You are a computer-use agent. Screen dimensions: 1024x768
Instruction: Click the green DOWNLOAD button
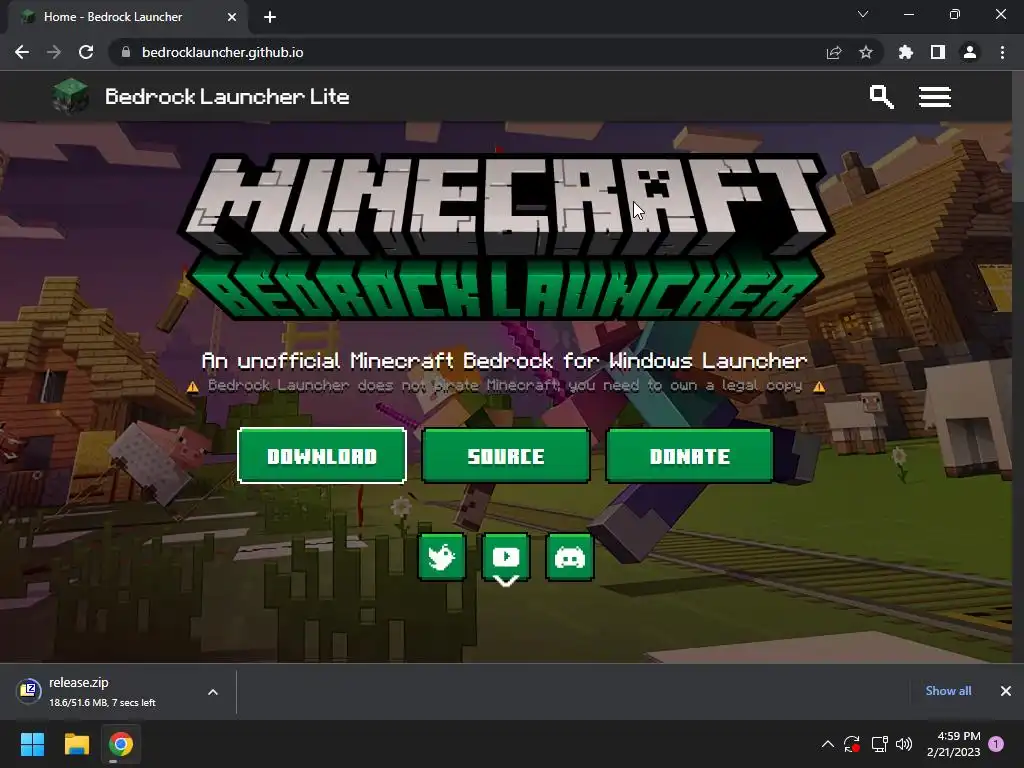(x=322, y=456)
